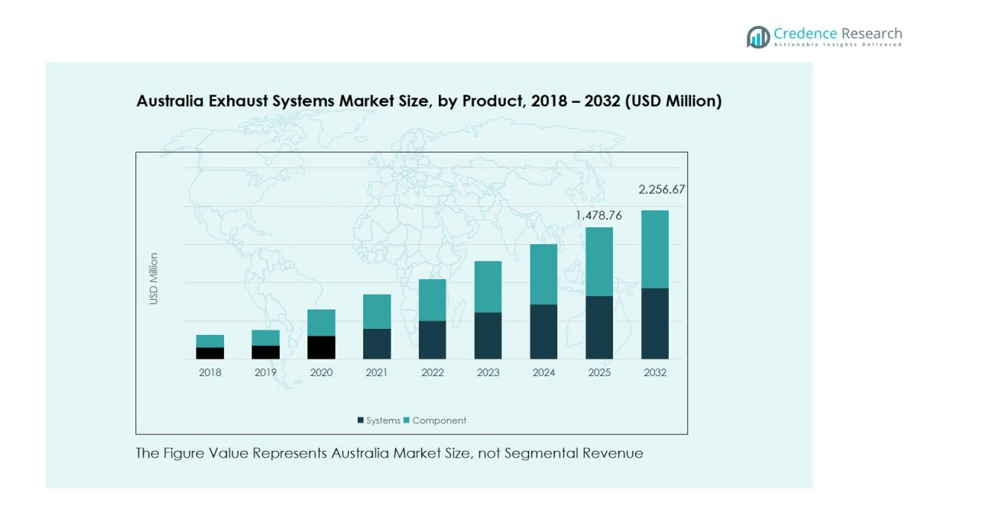Click the 2019 x-axis year label
987x512 pixels.
tap(265, 373)
